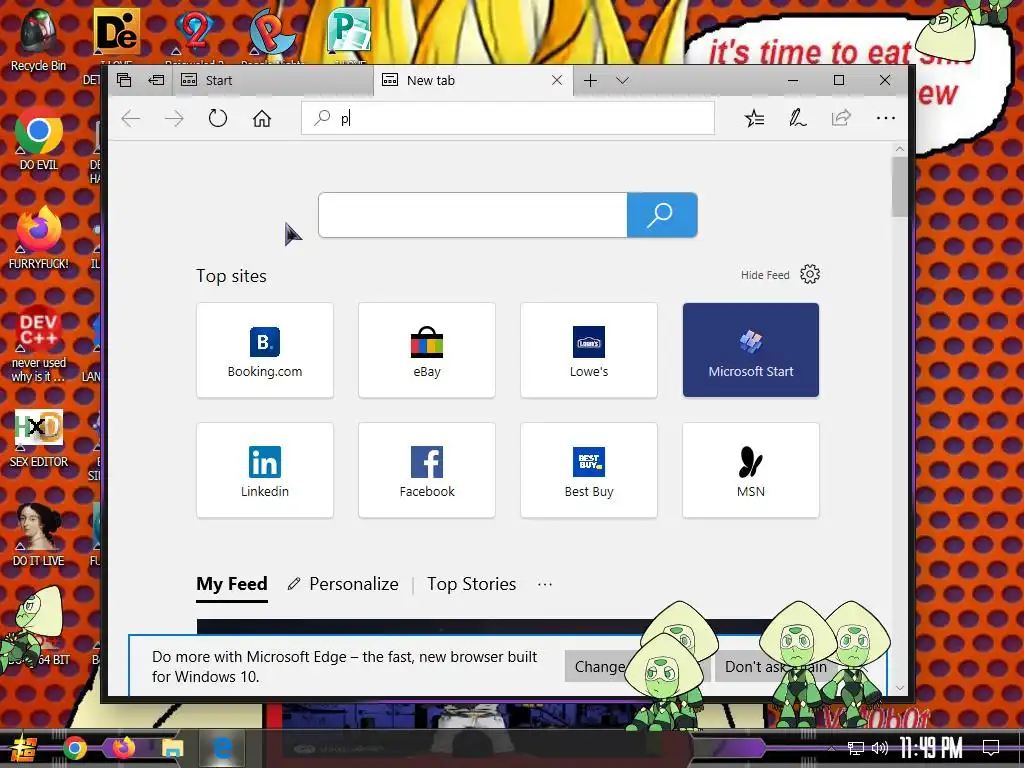The image size is (1024, 768).
Task: Close the New tab tab
Action: coord(557,80)
